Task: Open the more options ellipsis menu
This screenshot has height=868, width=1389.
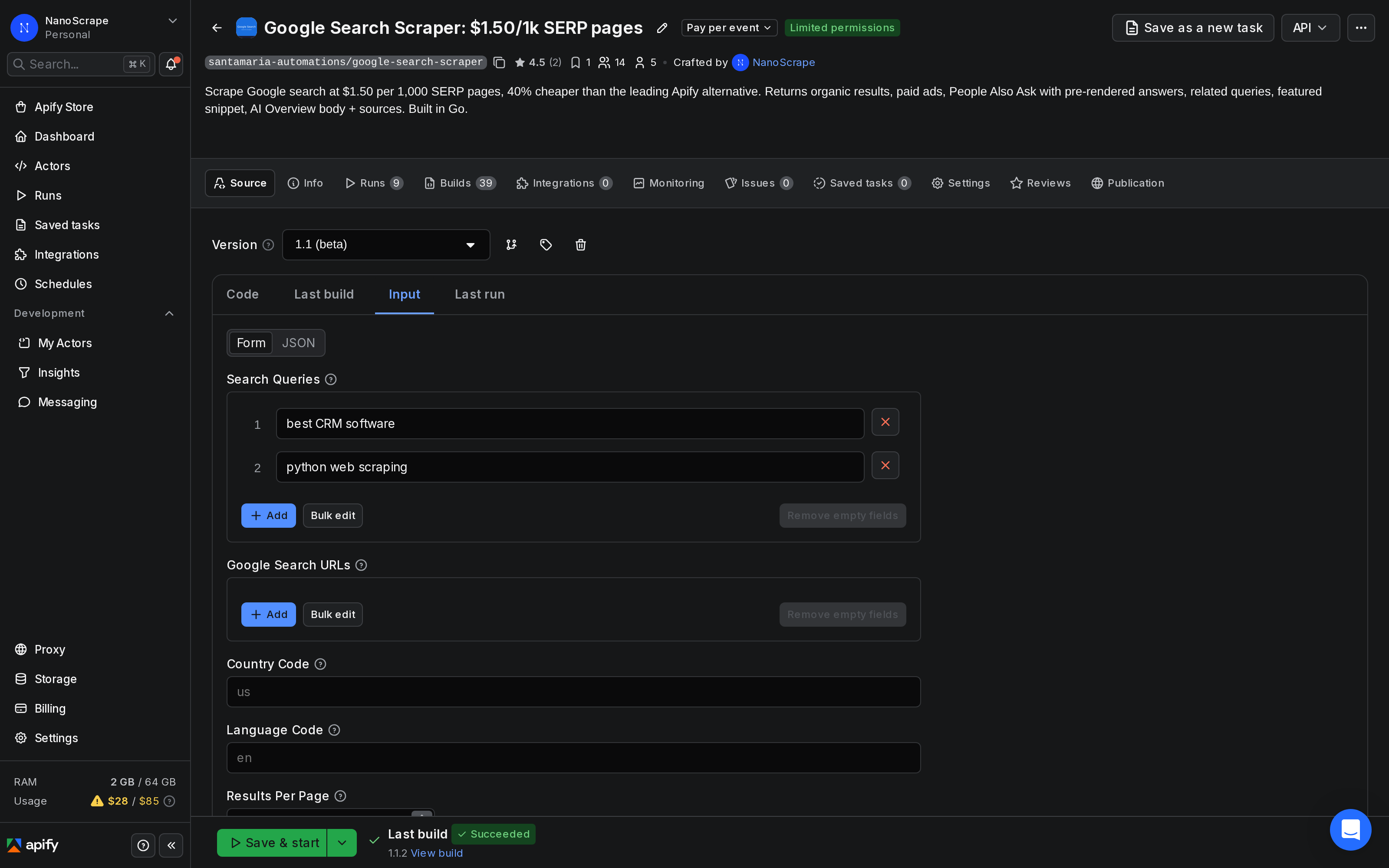Action: pyautogui.click(x=1361, y=27)
